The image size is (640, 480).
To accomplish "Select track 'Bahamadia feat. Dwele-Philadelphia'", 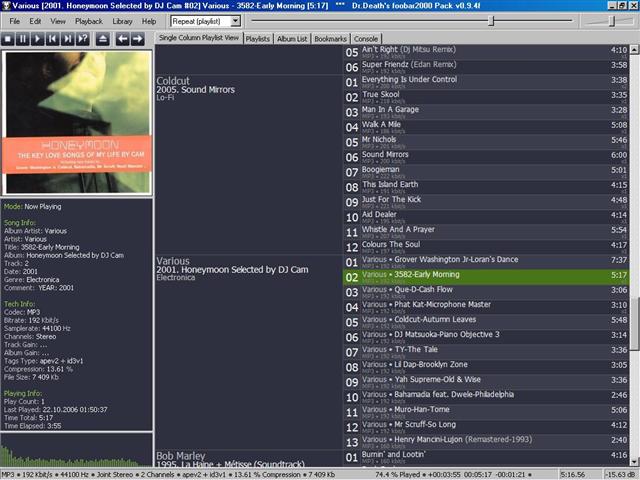I will [x=486, y=397].
